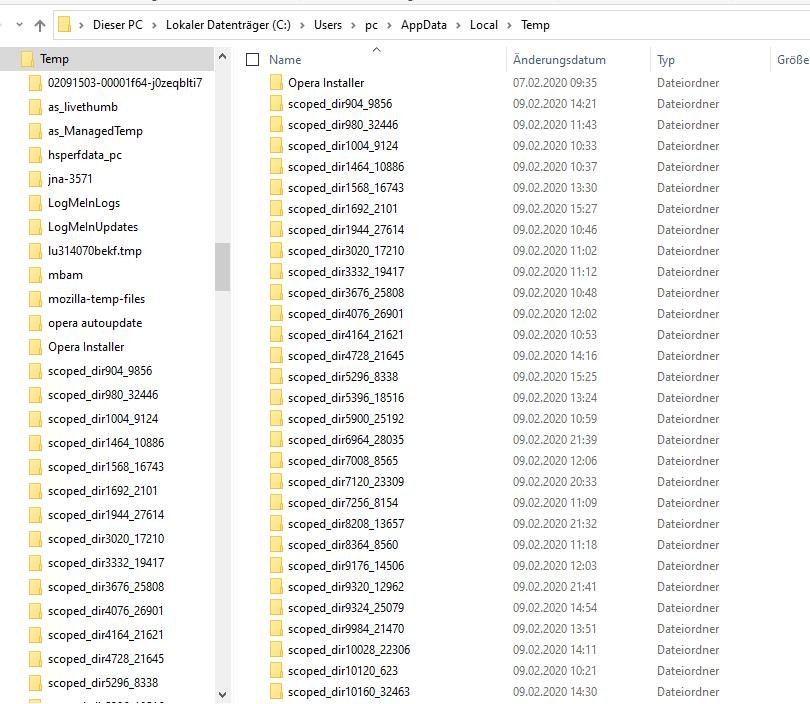810x704 pixels.
Task: Select the Opera Installer folder icon in file list
Action: [276, 83]
